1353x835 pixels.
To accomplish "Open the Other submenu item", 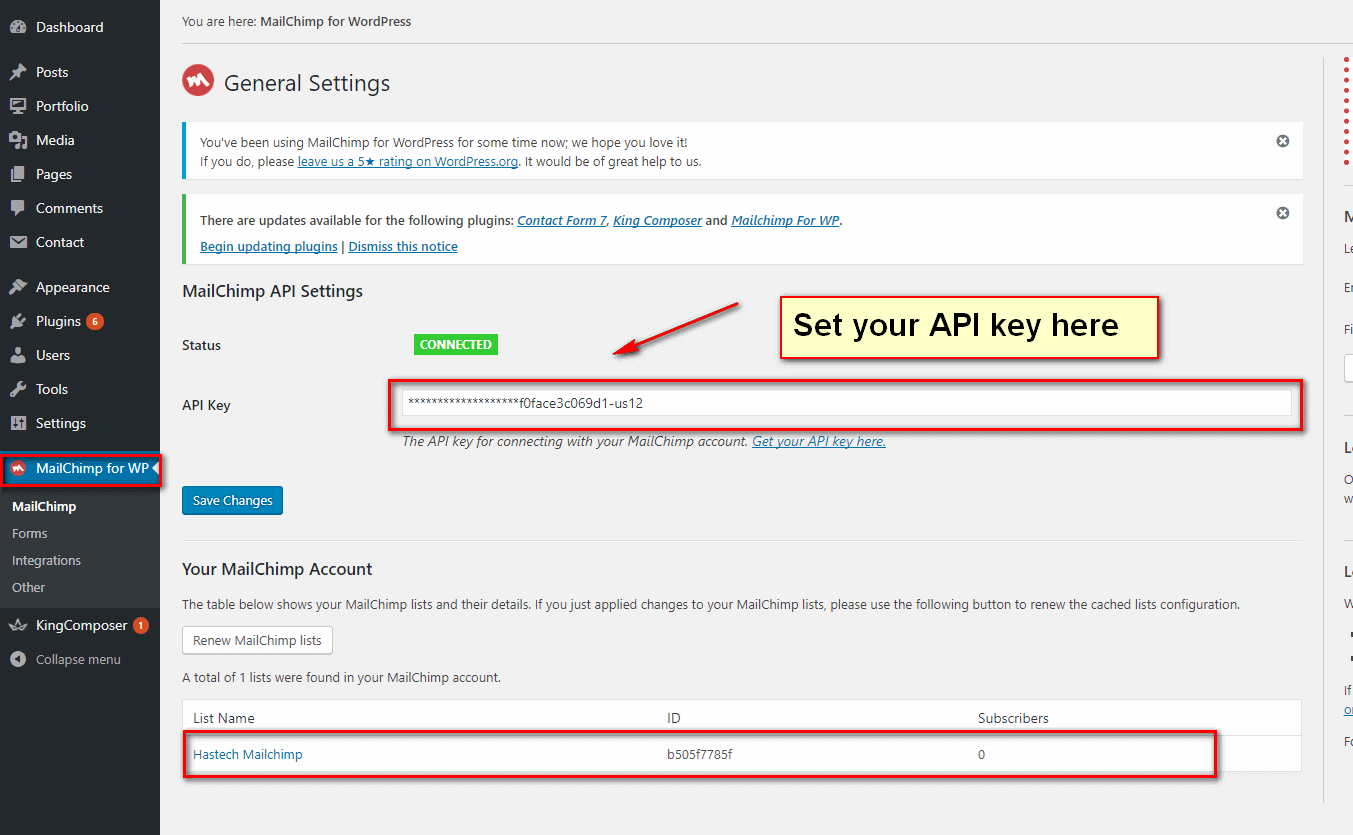I will tap(29, 587).
